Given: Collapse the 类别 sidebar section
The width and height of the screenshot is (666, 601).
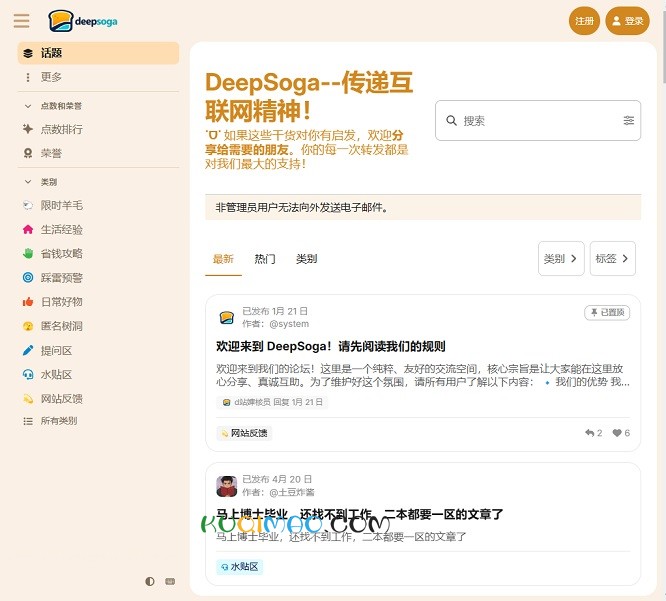Looking at the screenshot, I should coord(41,182).
